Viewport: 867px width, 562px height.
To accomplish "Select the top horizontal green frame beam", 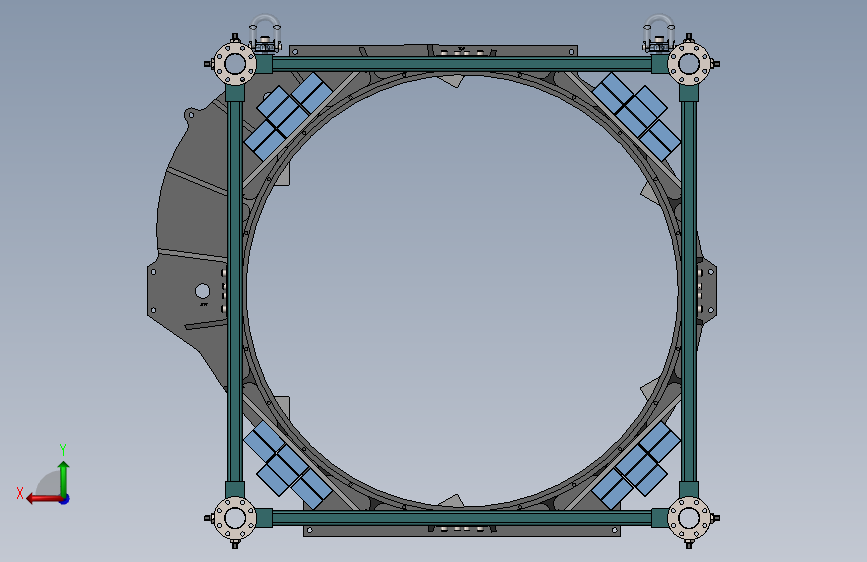I will tap(462, 64).
